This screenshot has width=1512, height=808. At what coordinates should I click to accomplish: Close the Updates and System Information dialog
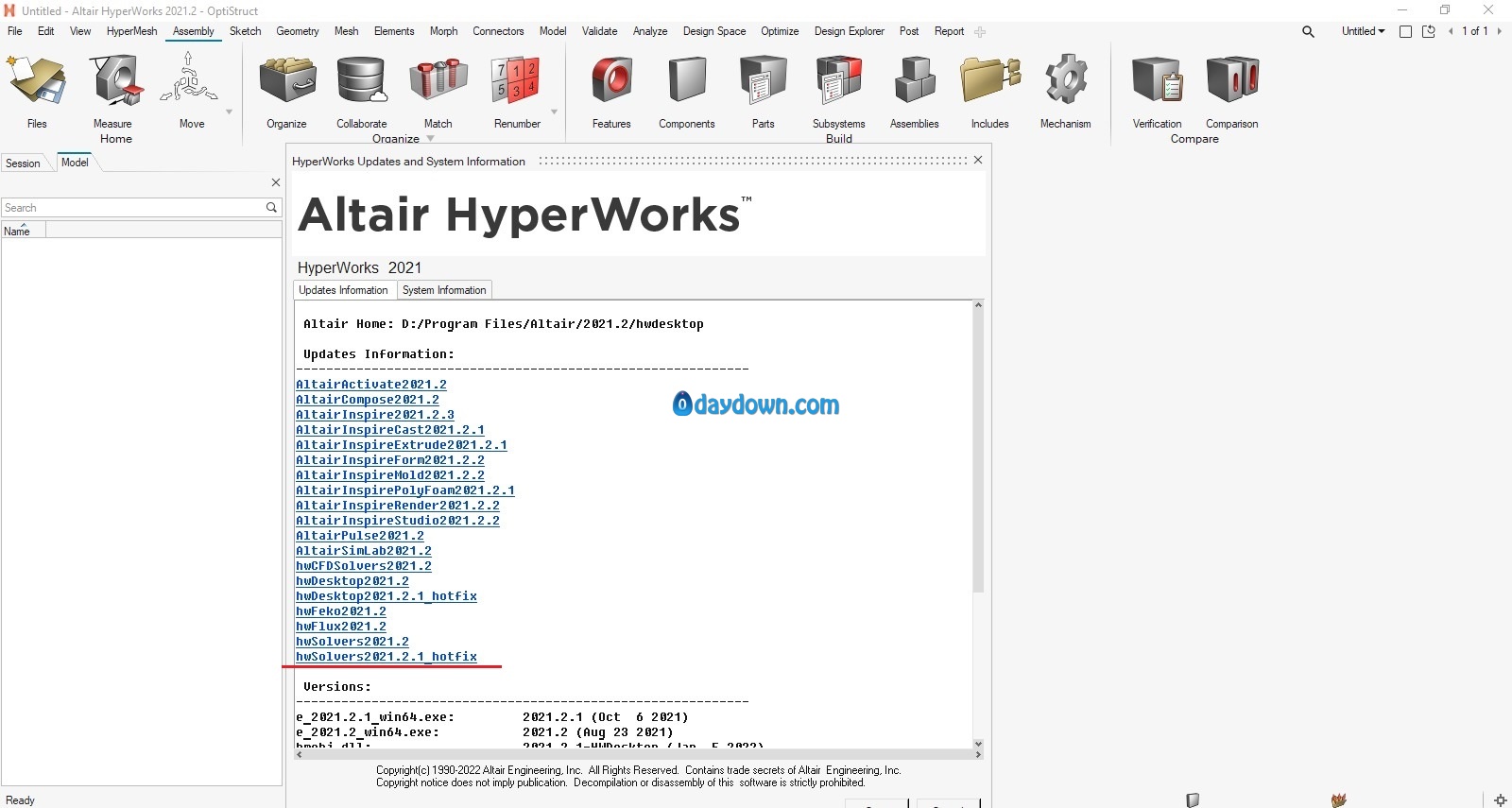[x=978, y=160]
